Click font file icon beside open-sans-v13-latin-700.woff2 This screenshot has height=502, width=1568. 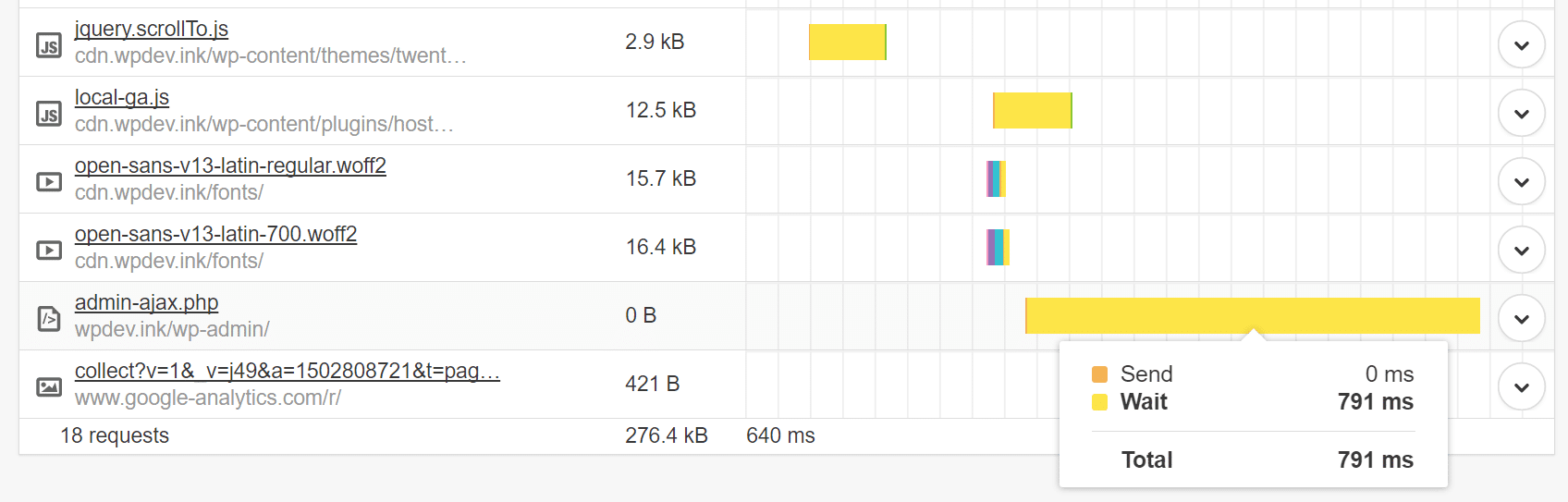point(49,250)
